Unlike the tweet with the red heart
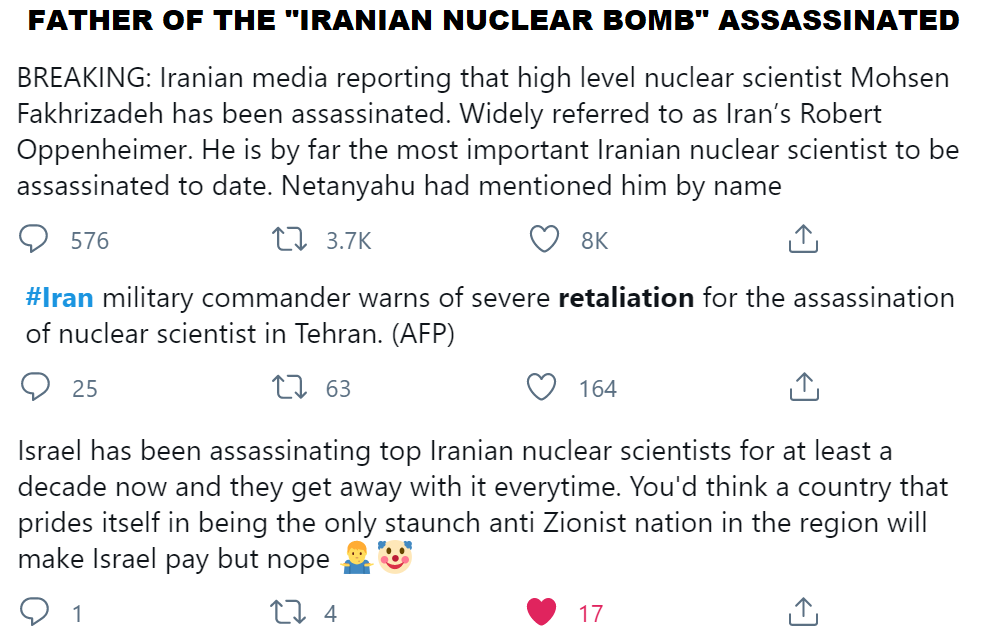Image resolution: width=984 pixels, height=638 pixels. click(x=541, y=611)
